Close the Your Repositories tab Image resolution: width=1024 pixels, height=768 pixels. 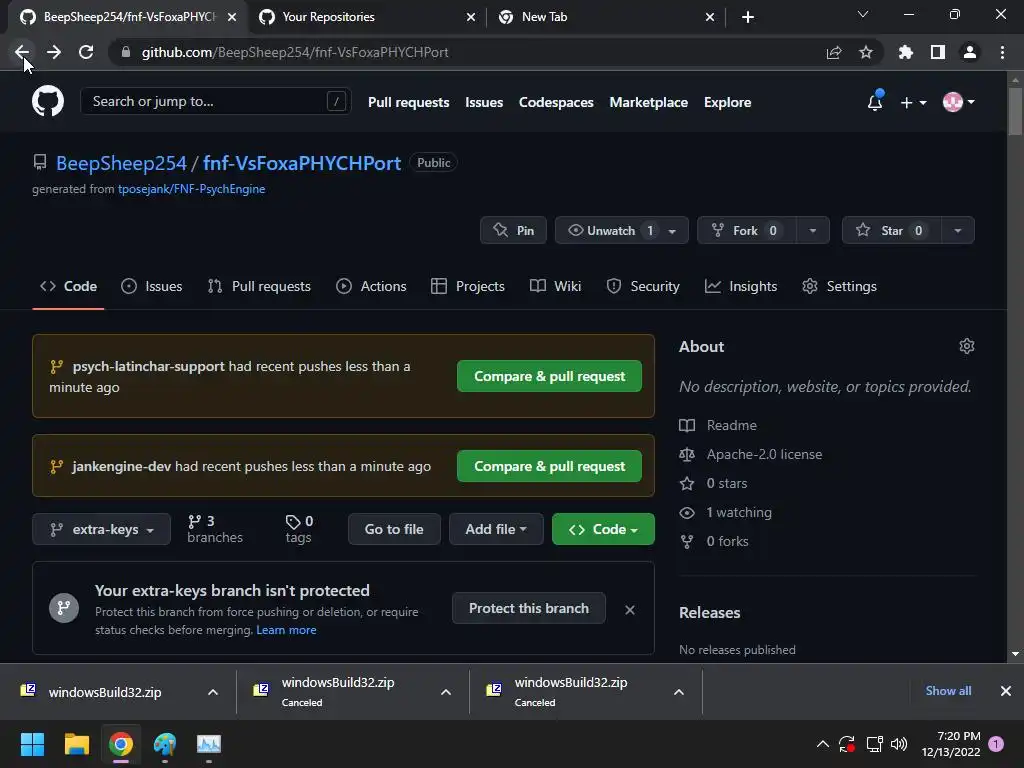coord(471,17)
